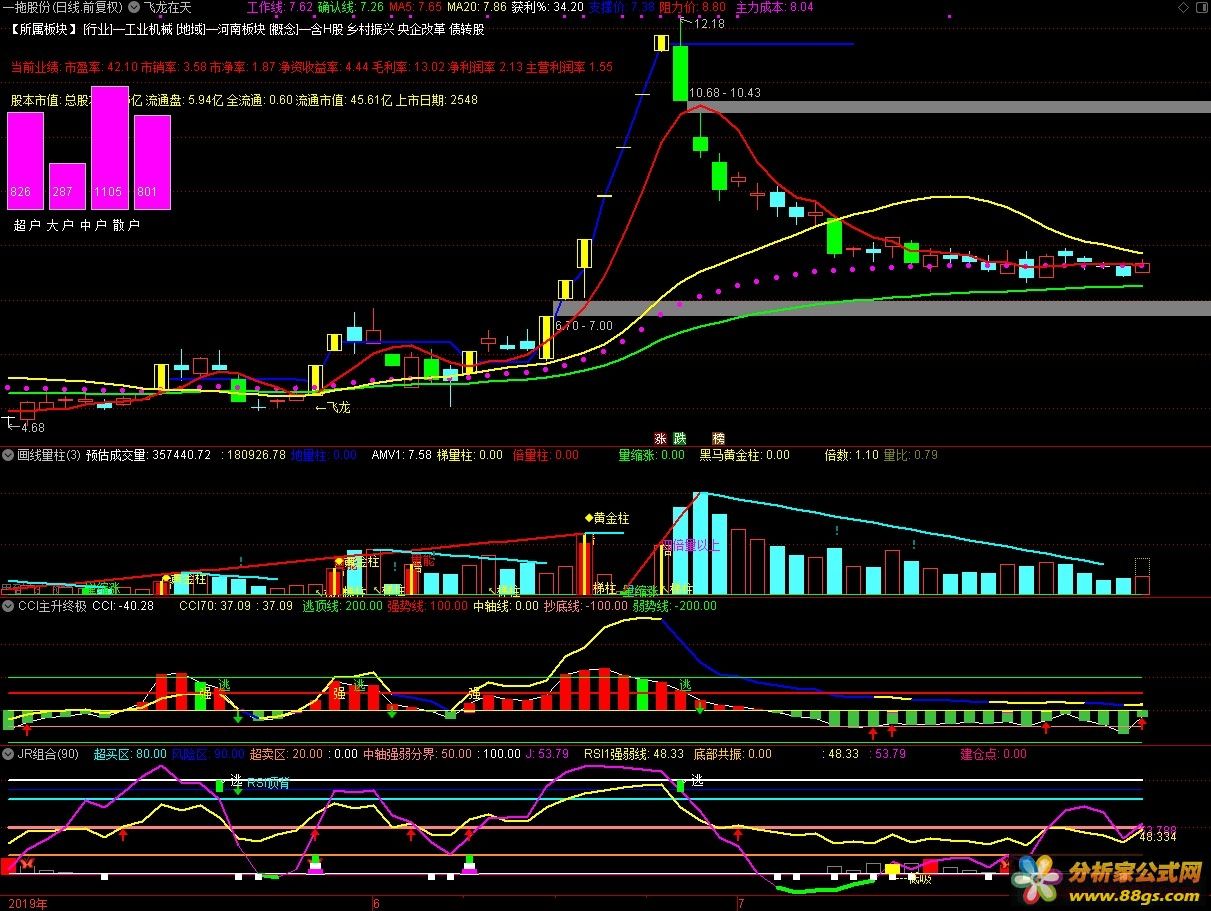Click the 工业机械 industry text
The width and height of the screenshot is (1211, 911).
[x=148, y=29]
